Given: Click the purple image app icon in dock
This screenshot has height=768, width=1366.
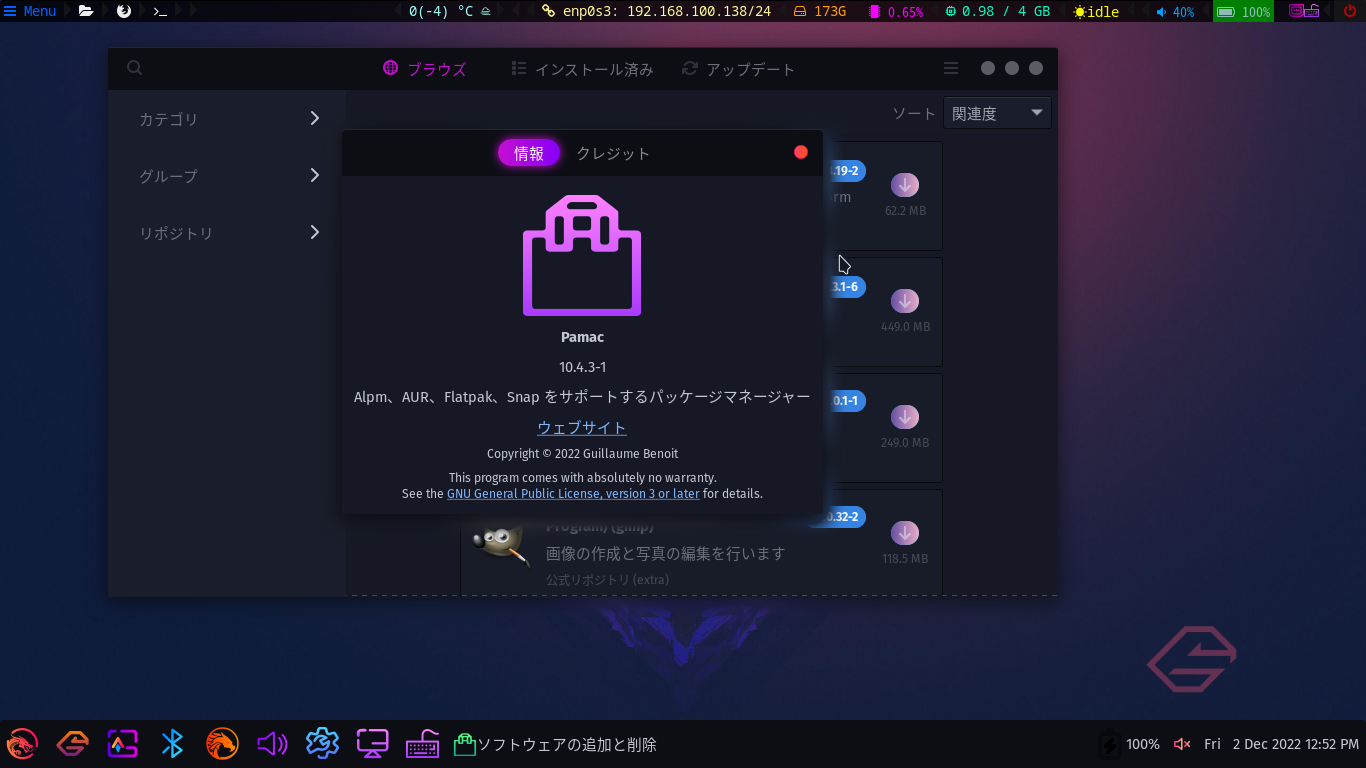Looking at the screenshot, I should (123, 744).
